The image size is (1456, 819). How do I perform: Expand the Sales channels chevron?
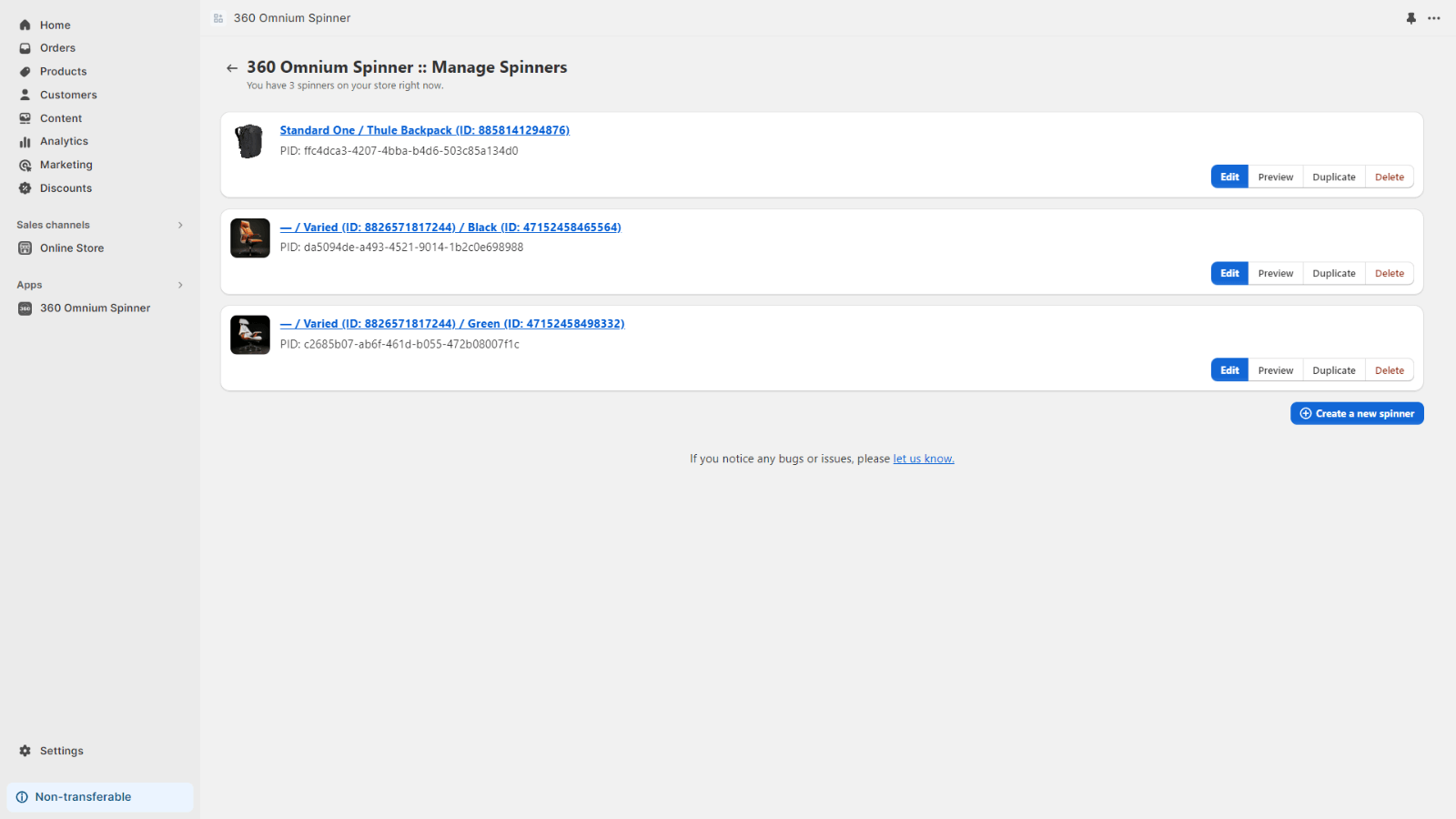pos(180,225)
